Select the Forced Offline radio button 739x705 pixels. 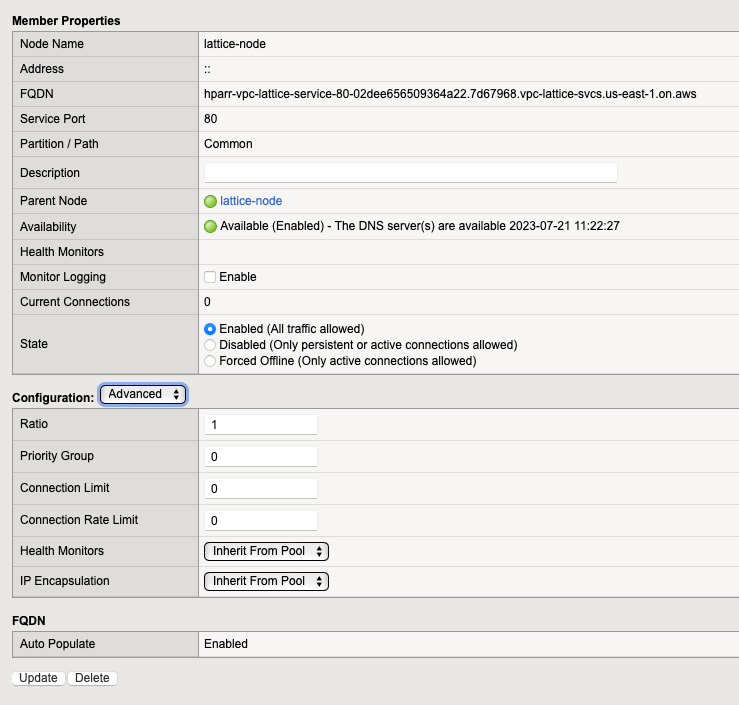210,360
